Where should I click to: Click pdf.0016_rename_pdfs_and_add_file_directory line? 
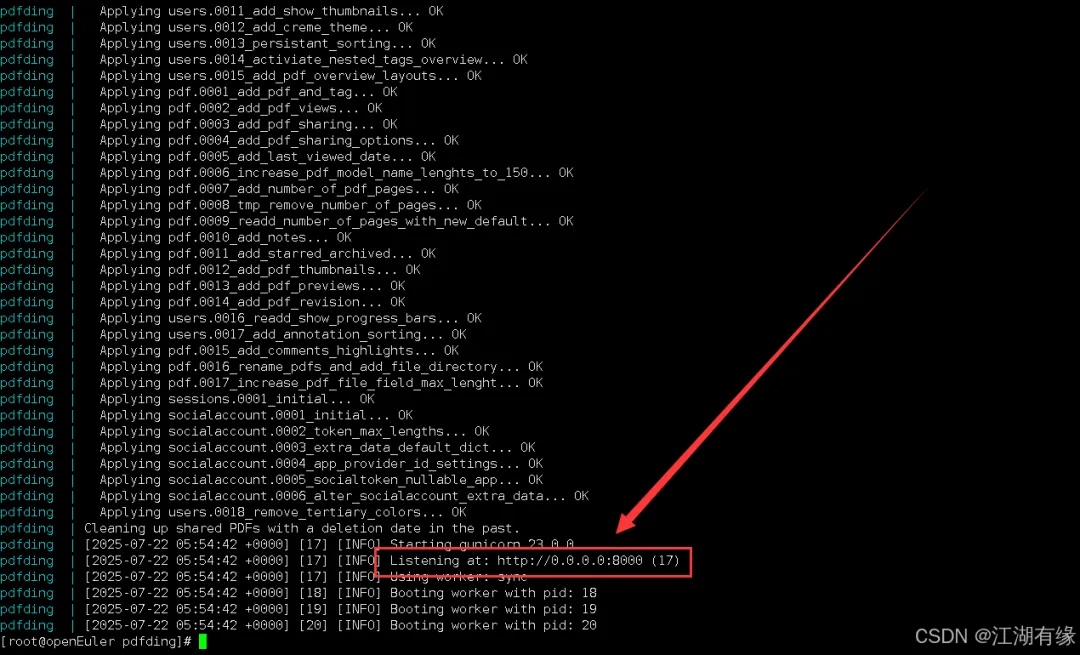(321, 366)
